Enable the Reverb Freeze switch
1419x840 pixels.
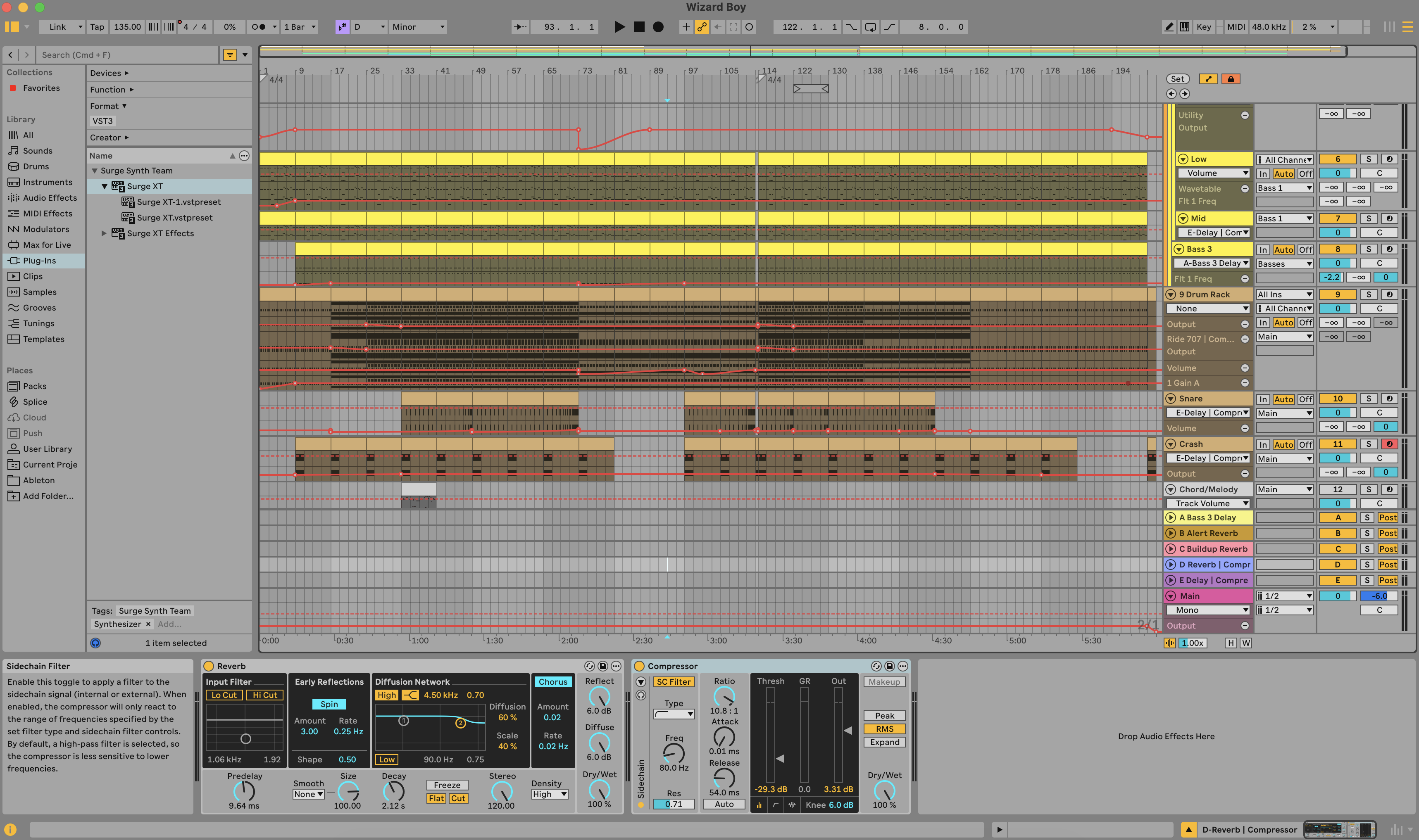click(x=447, y=785)
